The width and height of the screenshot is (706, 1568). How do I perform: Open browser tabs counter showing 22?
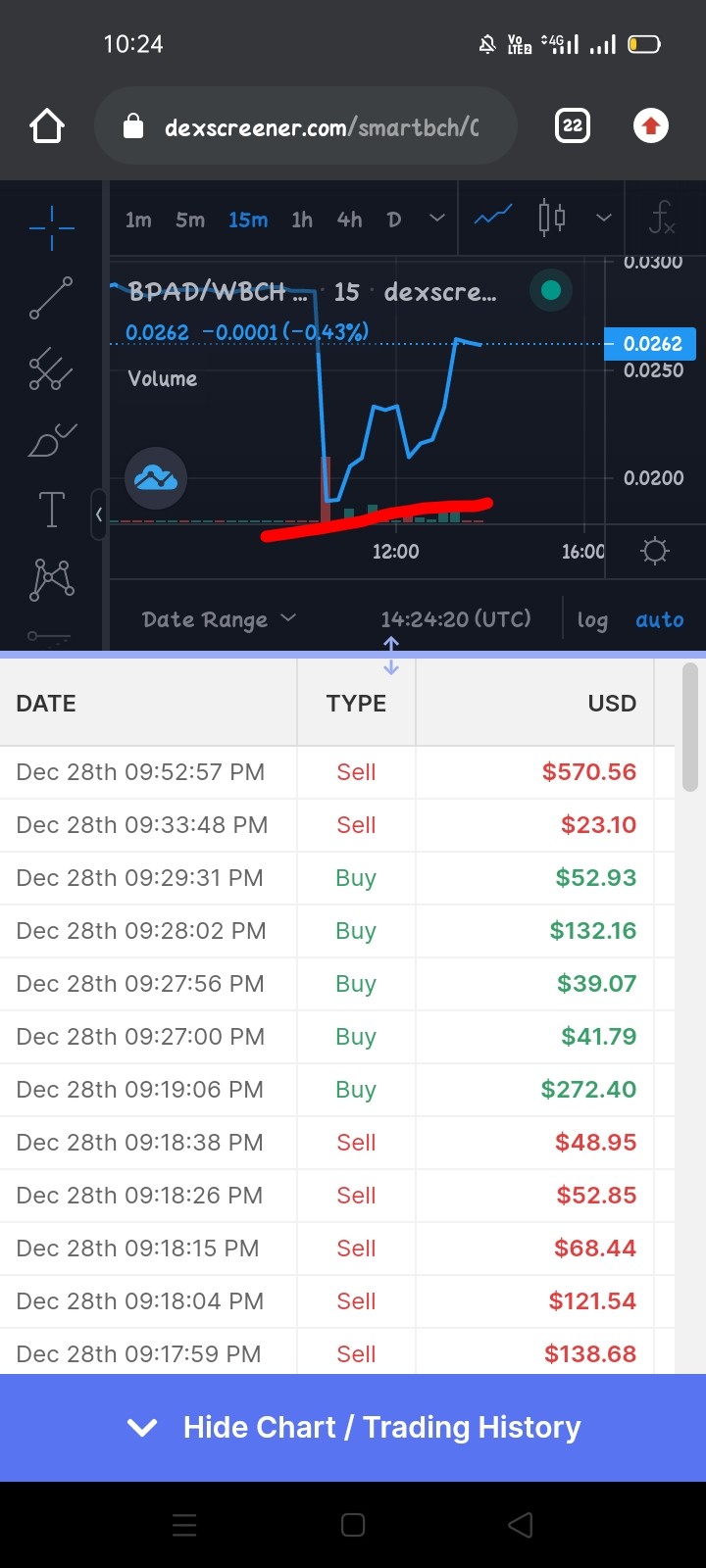point(573,125)
